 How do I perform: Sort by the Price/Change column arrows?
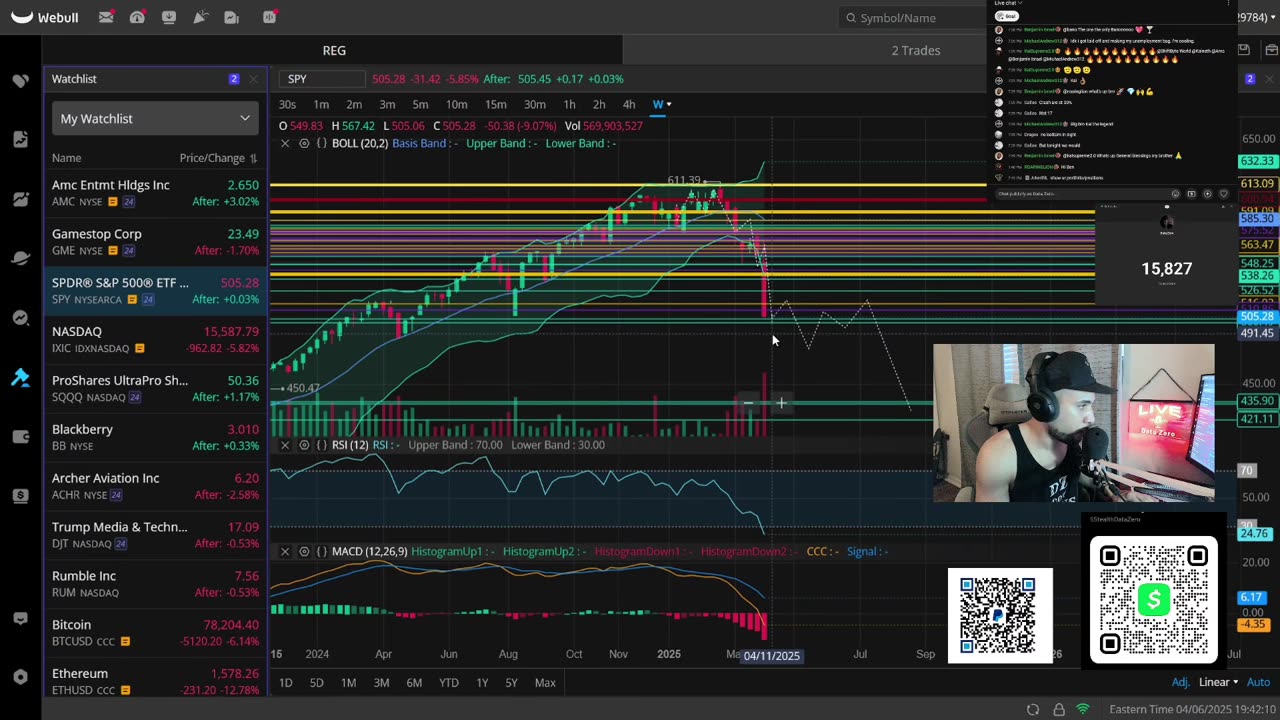pyautogui.click(x=253, y=158)
